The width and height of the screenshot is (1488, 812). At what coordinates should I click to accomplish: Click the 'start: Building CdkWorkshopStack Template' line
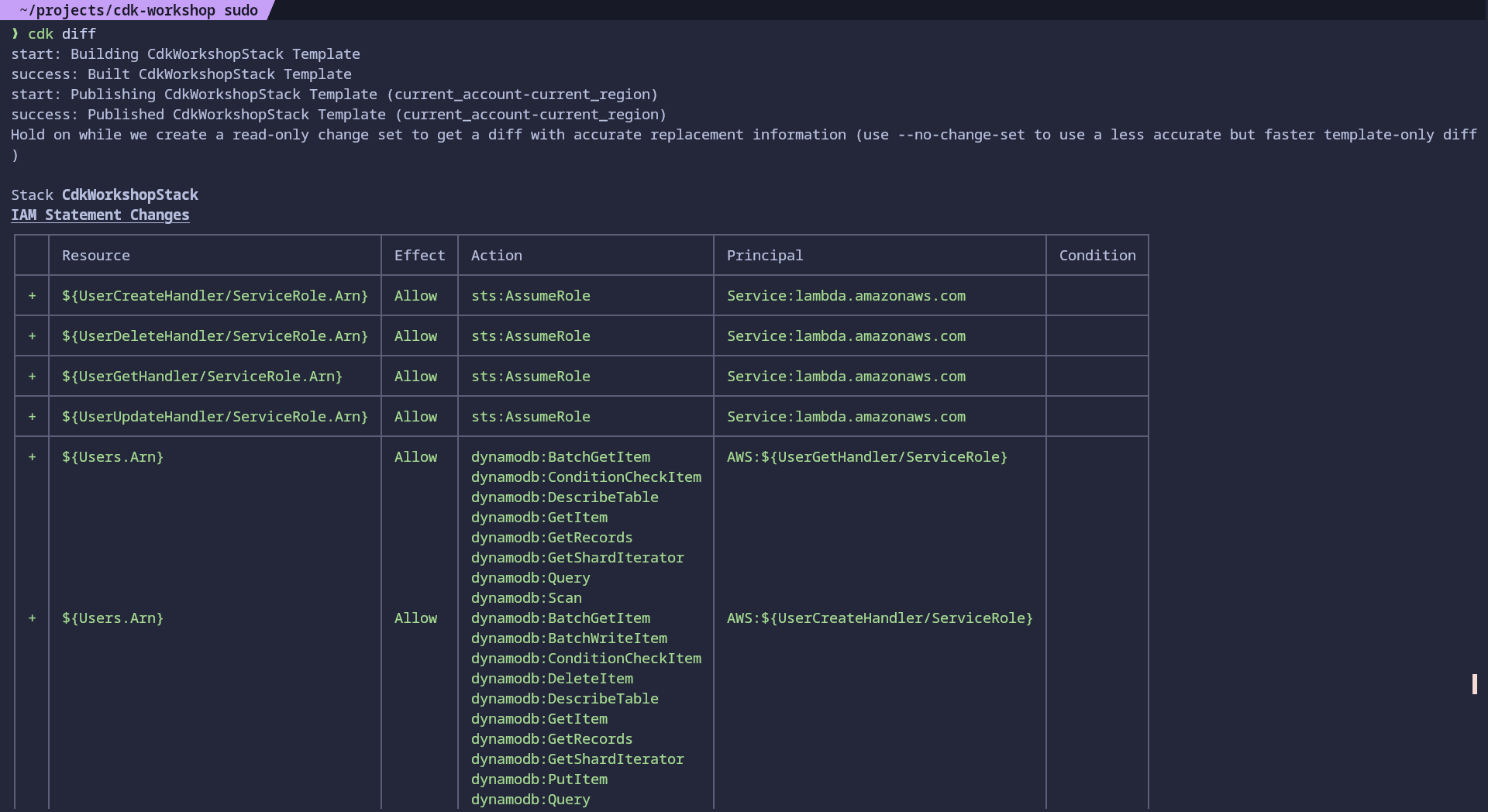185,54
